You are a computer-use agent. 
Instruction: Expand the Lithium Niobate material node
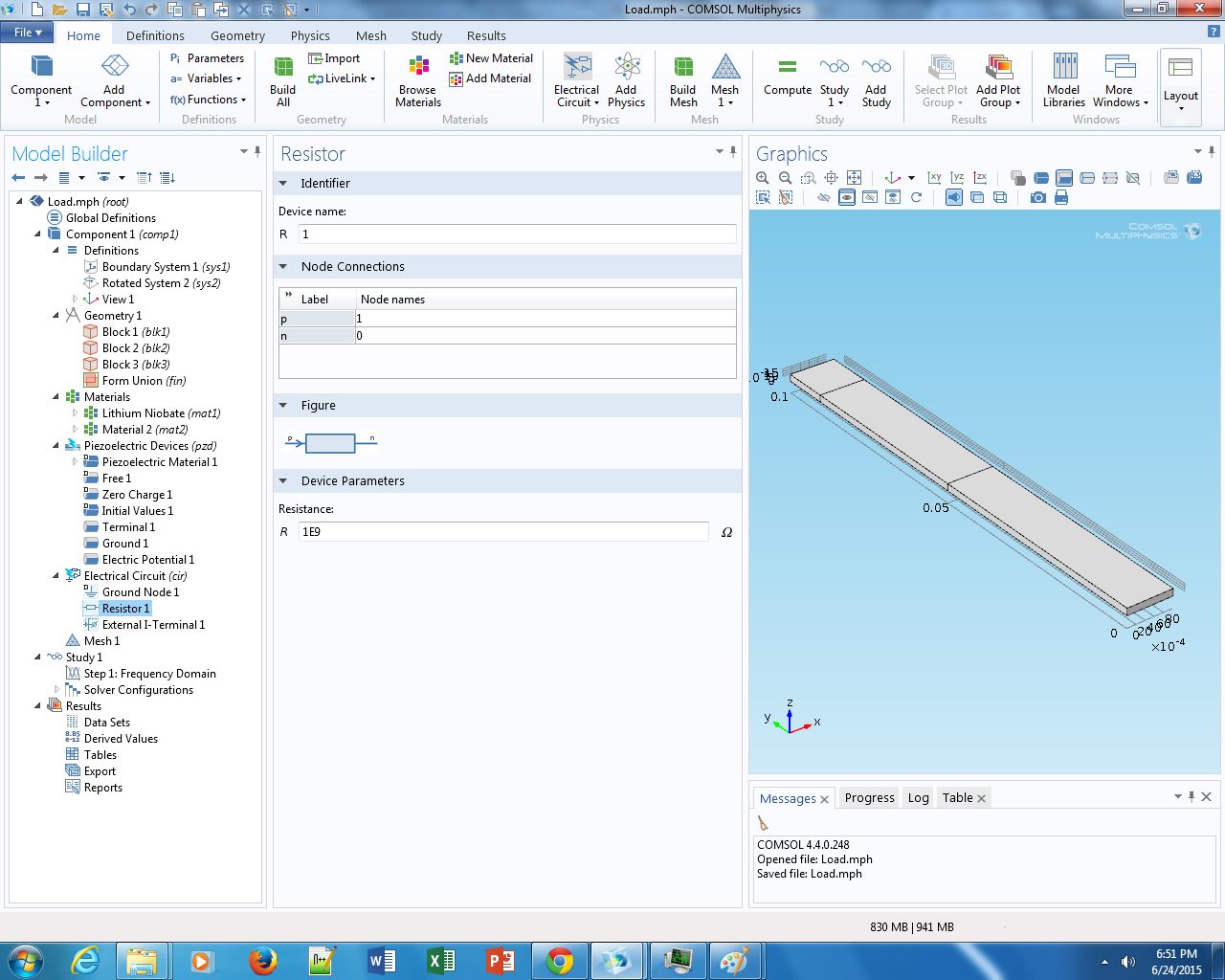[75, 413]
